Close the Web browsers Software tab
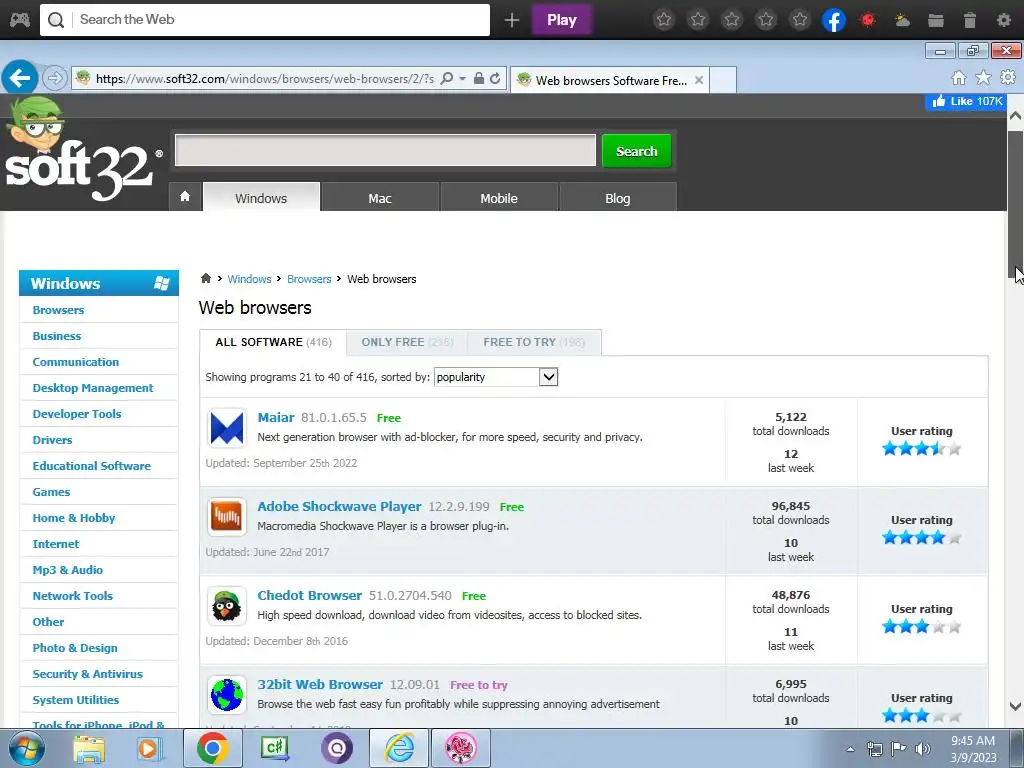 coord(699,80)
